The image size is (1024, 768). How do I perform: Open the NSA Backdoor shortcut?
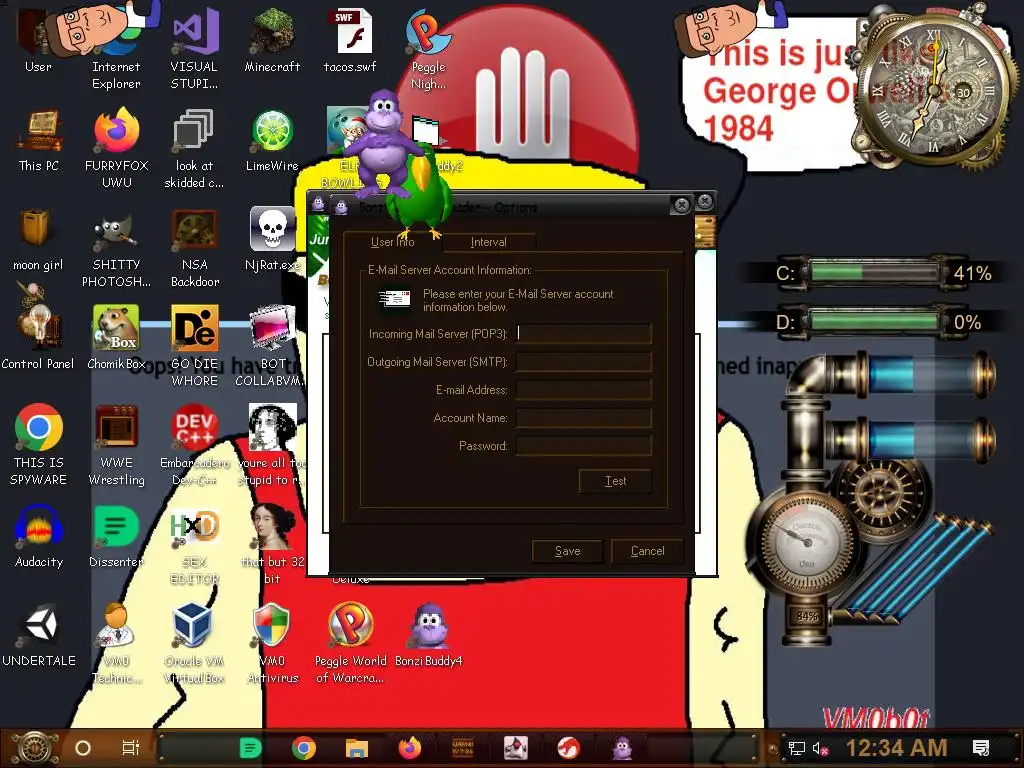coord(195,247)
